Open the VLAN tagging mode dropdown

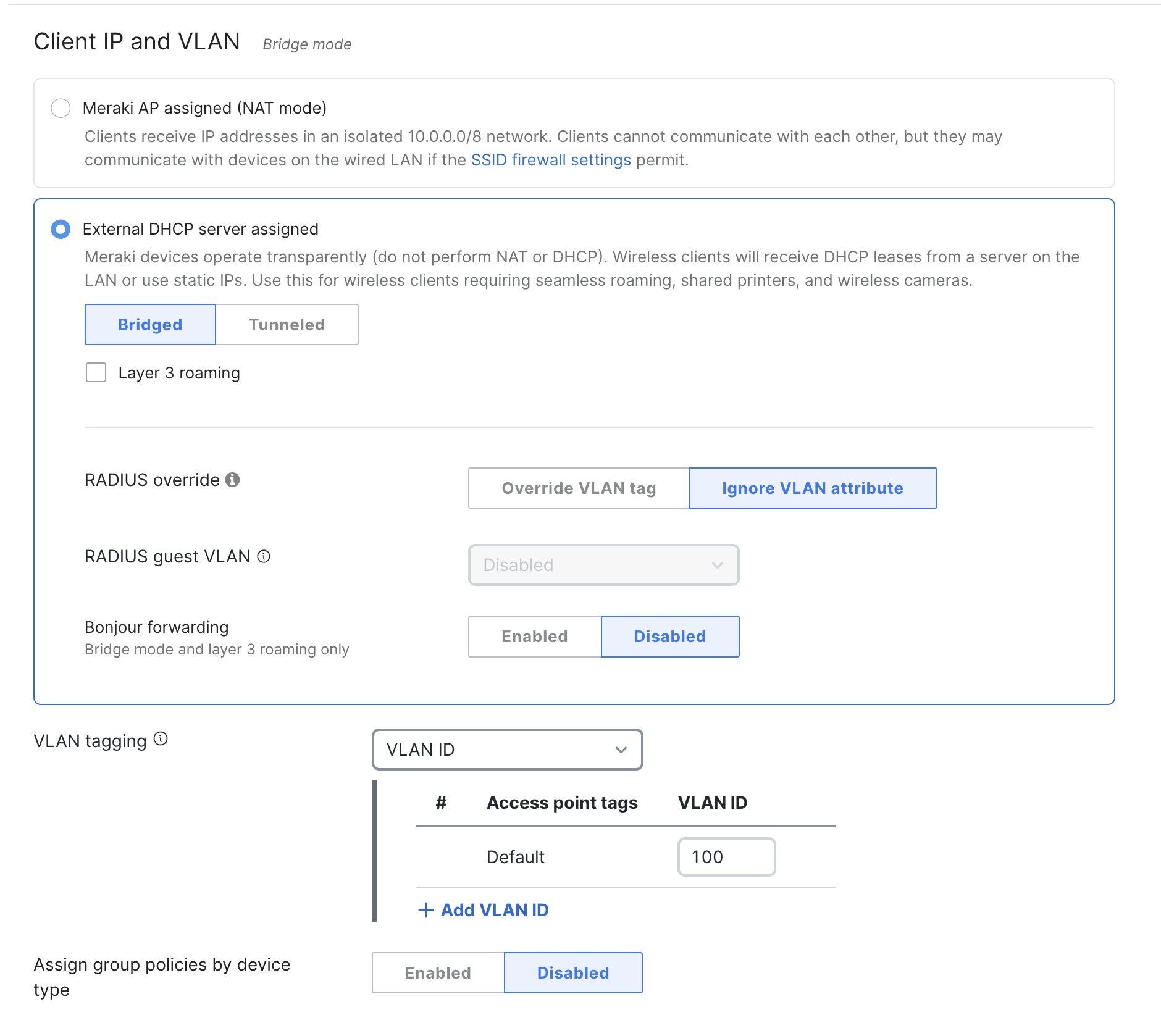tap(506, 750)
